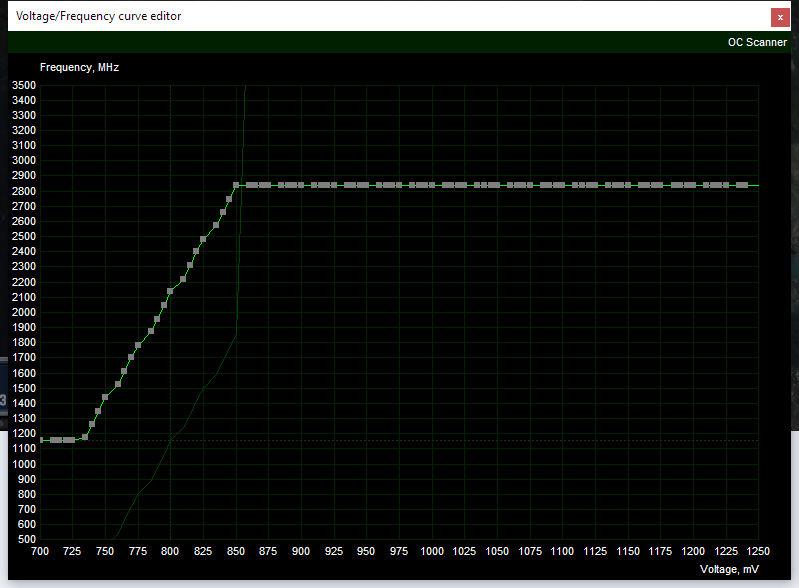Click the 500 frequency axis label
Screen dimensions: 799x588
click(x=26, y=539)
